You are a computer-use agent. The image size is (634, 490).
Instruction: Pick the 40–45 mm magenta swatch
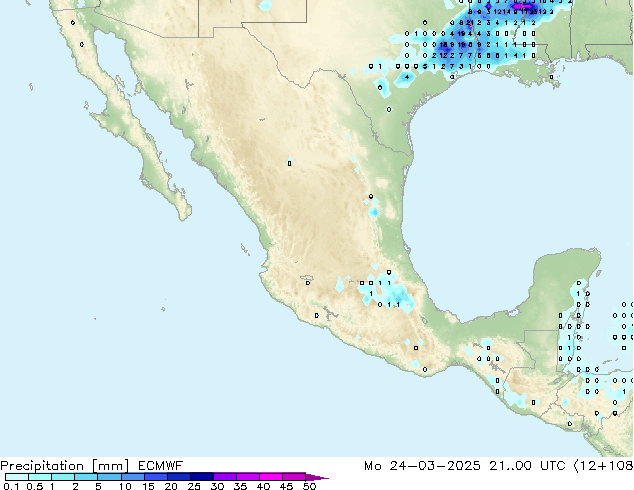(271, 477)
